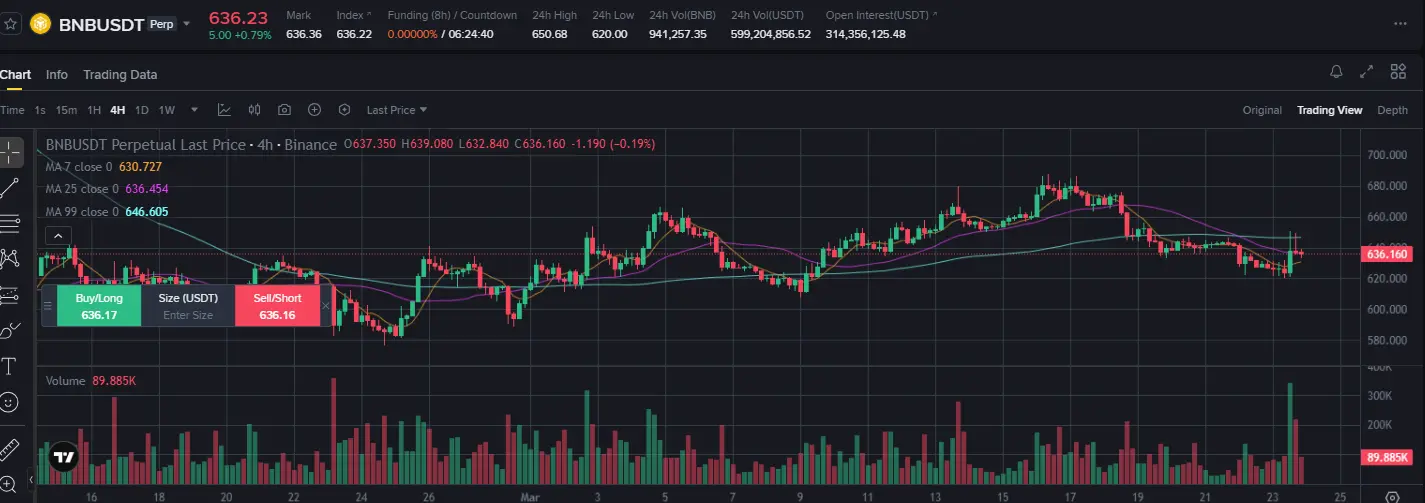Viewport: 1425px width, 503px height.
Task: Activate the zoom in tool
Action: click(x=10, y=483)
